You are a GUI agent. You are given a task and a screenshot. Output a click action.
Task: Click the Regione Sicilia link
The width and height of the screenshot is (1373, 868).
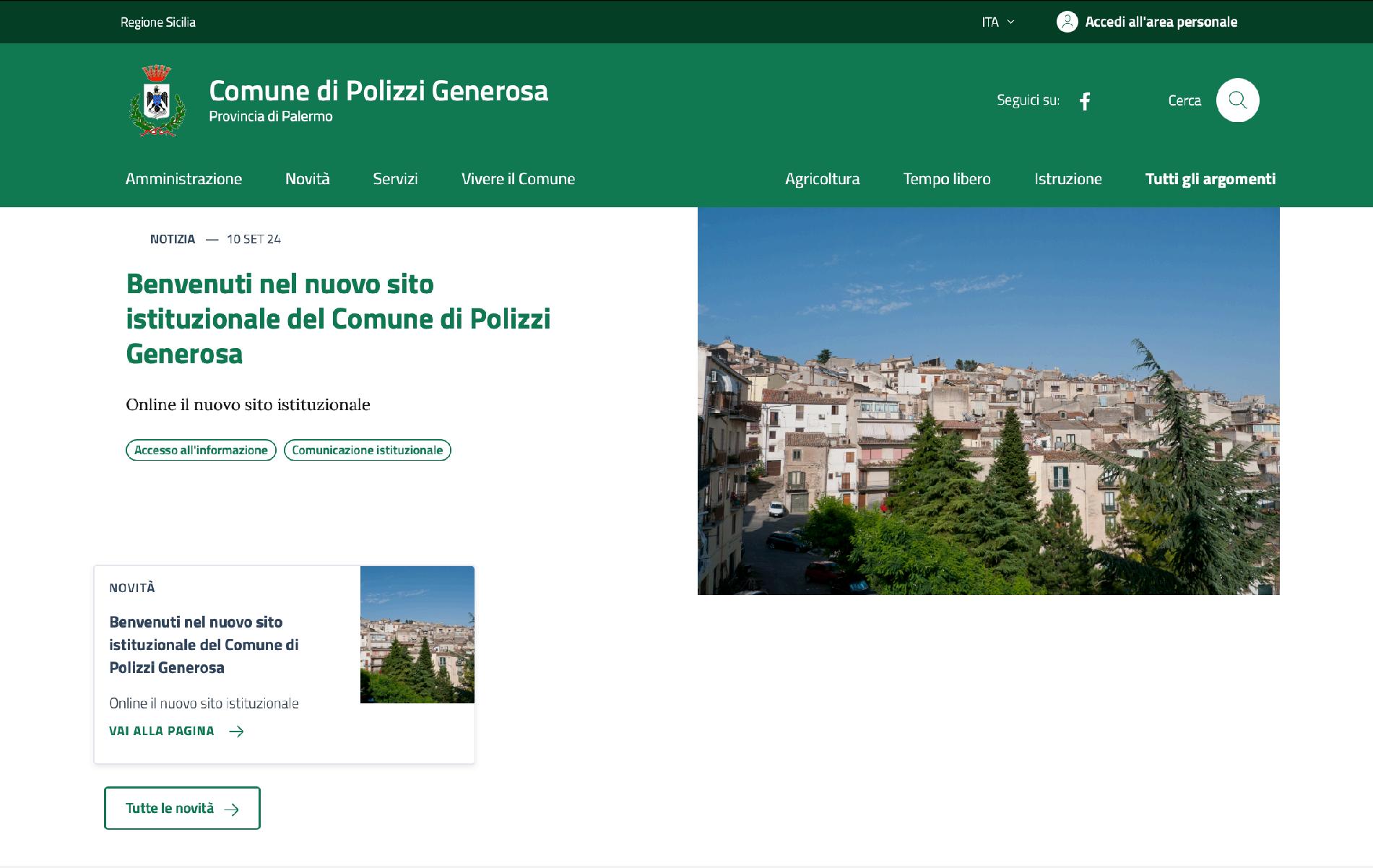point(158,22)
